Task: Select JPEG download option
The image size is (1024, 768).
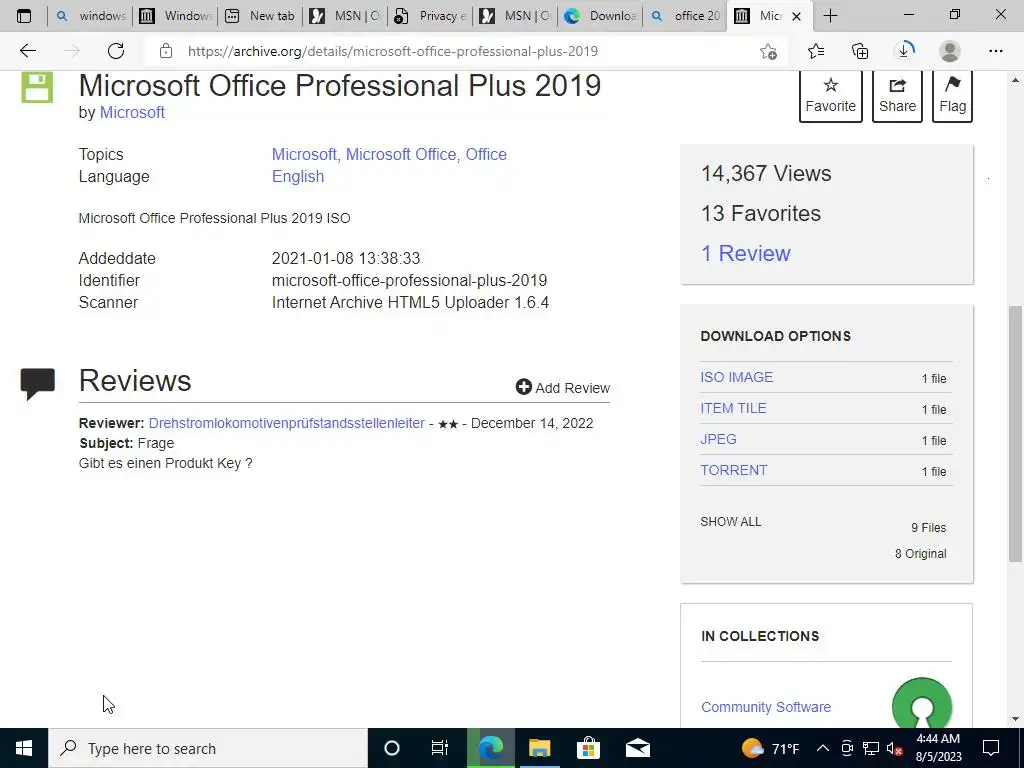Action: pyautogui.click(x=718, y=439)
